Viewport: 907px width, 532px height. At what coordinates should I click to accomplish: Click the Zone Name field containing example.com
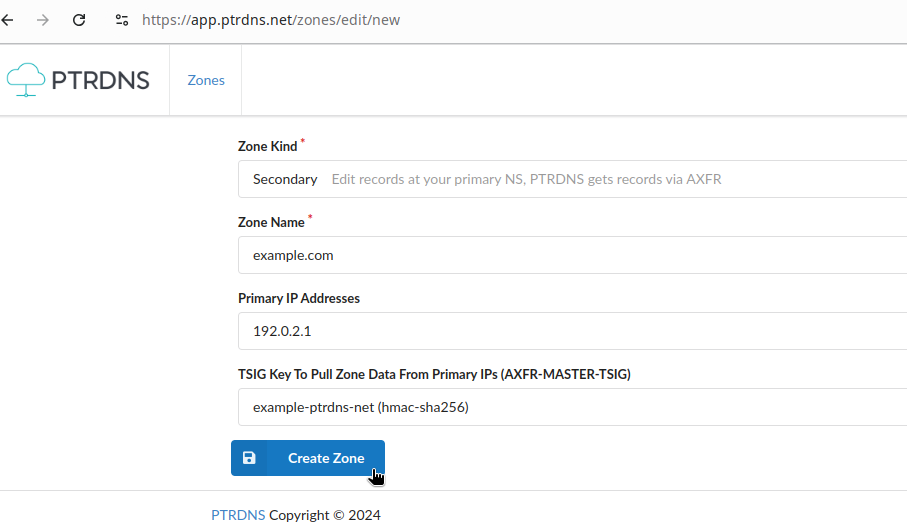click(x=573, y=255)
